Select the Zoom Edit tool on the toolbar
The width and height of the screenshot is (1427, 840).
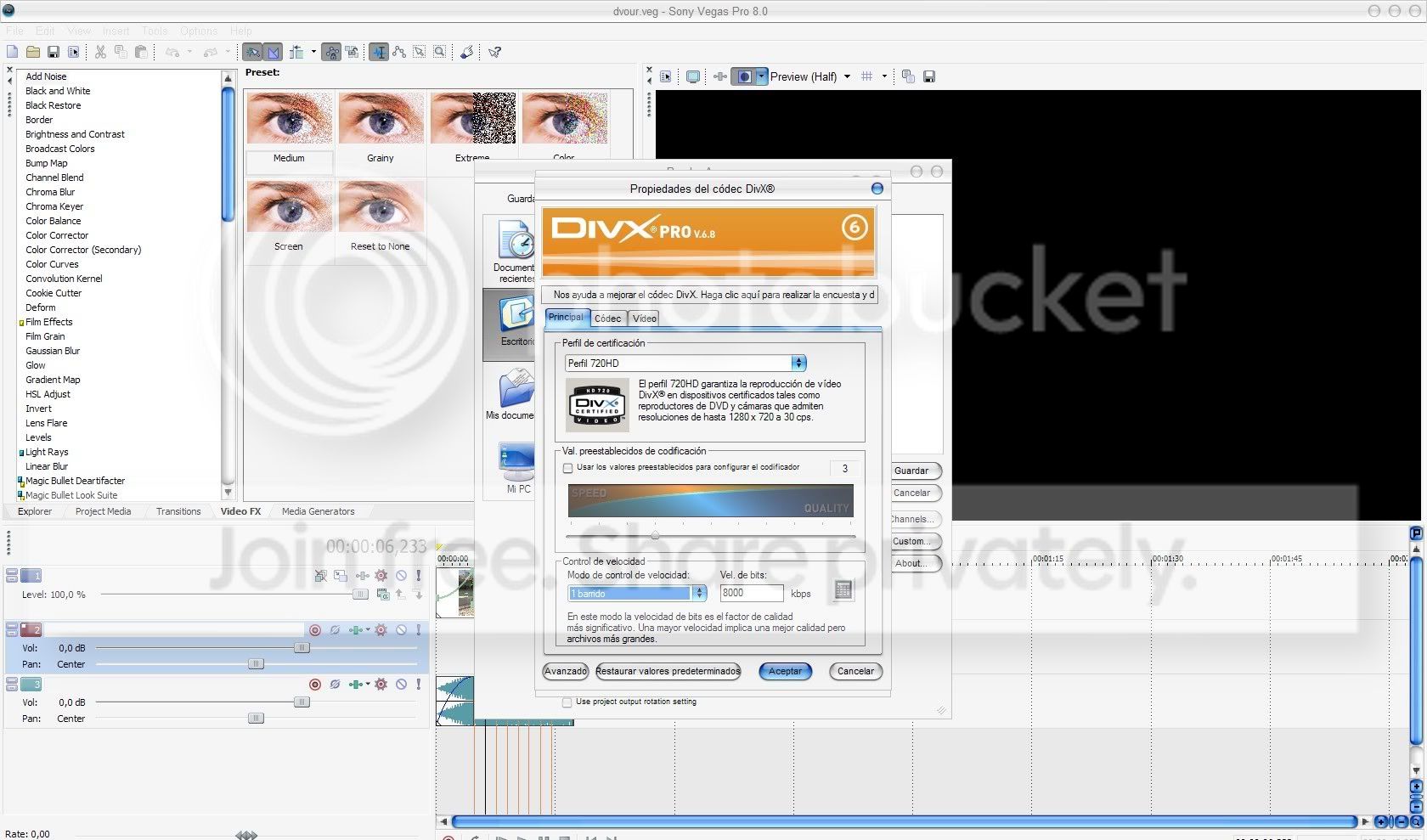point(439,52)
